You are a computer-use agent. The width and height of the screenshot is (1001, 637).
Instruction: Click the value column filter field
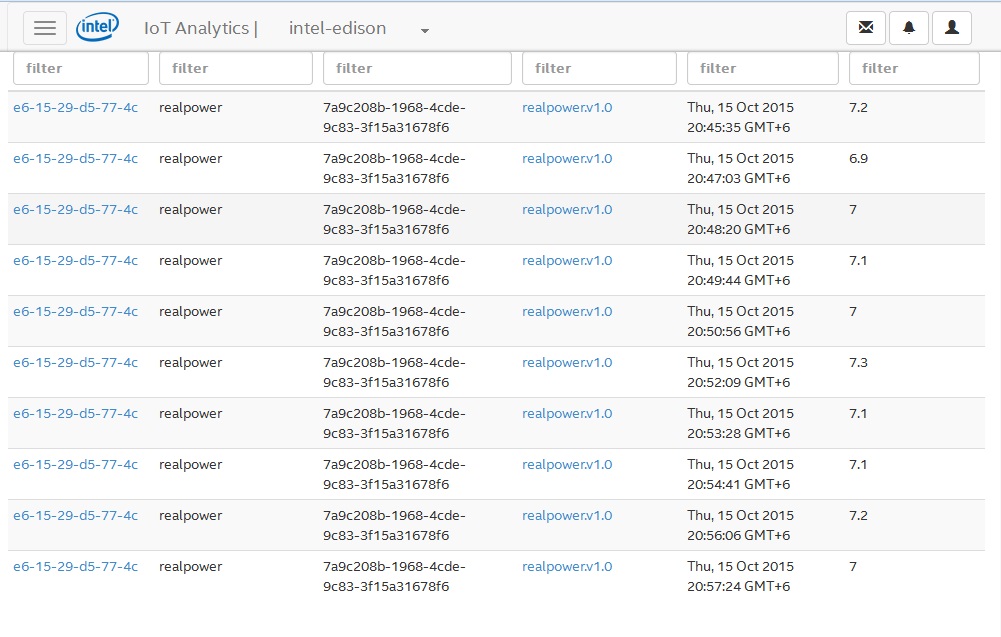click(913, 69)
